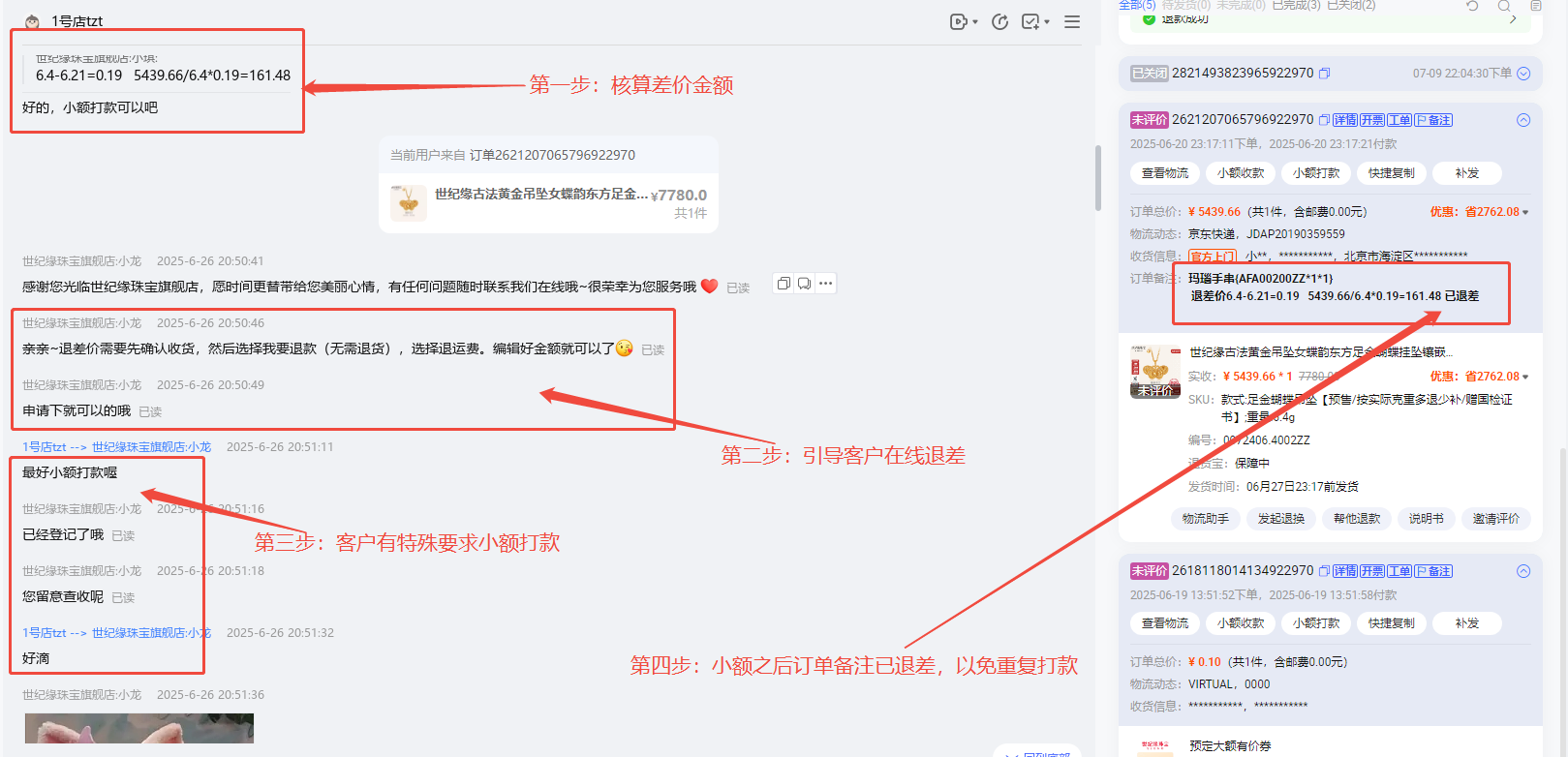Click the refresh icon above order list
This screenshot has height=757, width=1568.
click(x=1472, y=6)
